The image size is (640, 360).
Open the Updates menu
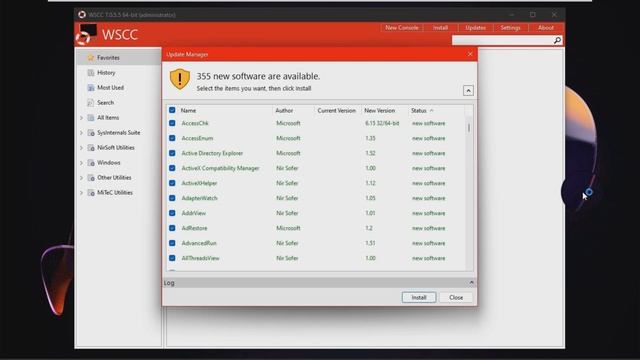pos(476,28)
